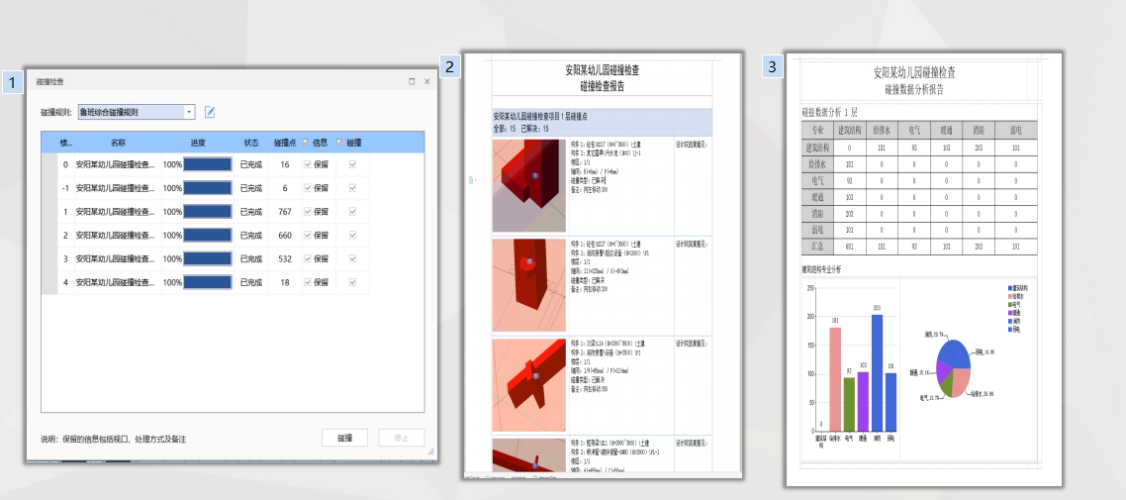Image resolution: width=1126 pixels, height=500 pixels.
Task: Click the 状态 column header
Action: pos(251,143)
